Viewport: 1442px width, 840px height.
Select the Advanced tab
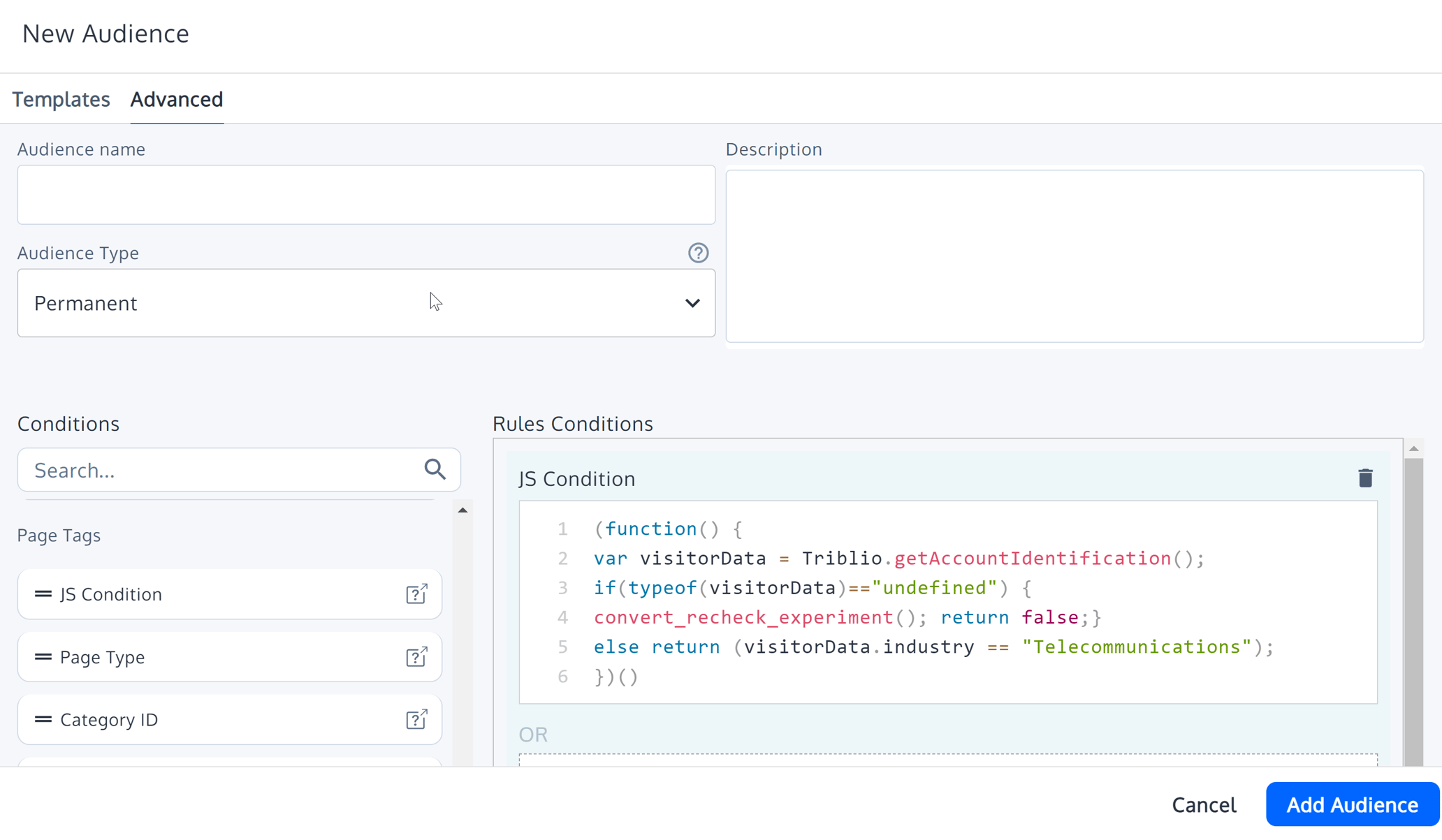click(176, 99)
